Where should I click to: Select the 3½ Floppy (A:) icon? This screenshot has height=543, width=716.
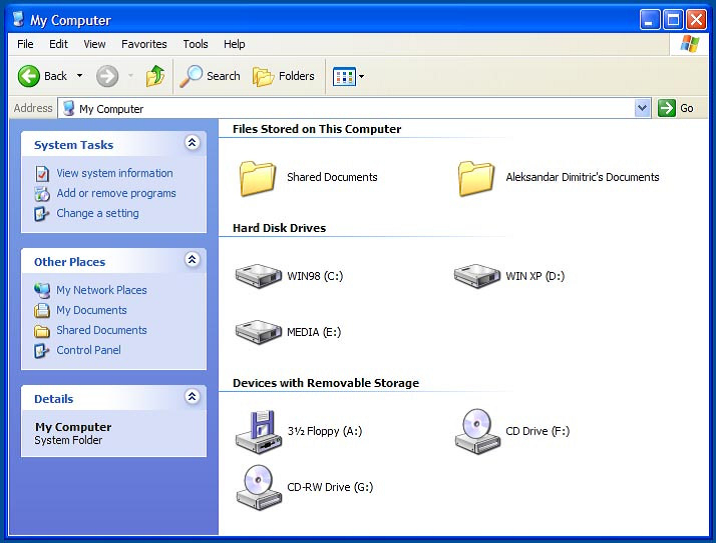coord(258,432)
